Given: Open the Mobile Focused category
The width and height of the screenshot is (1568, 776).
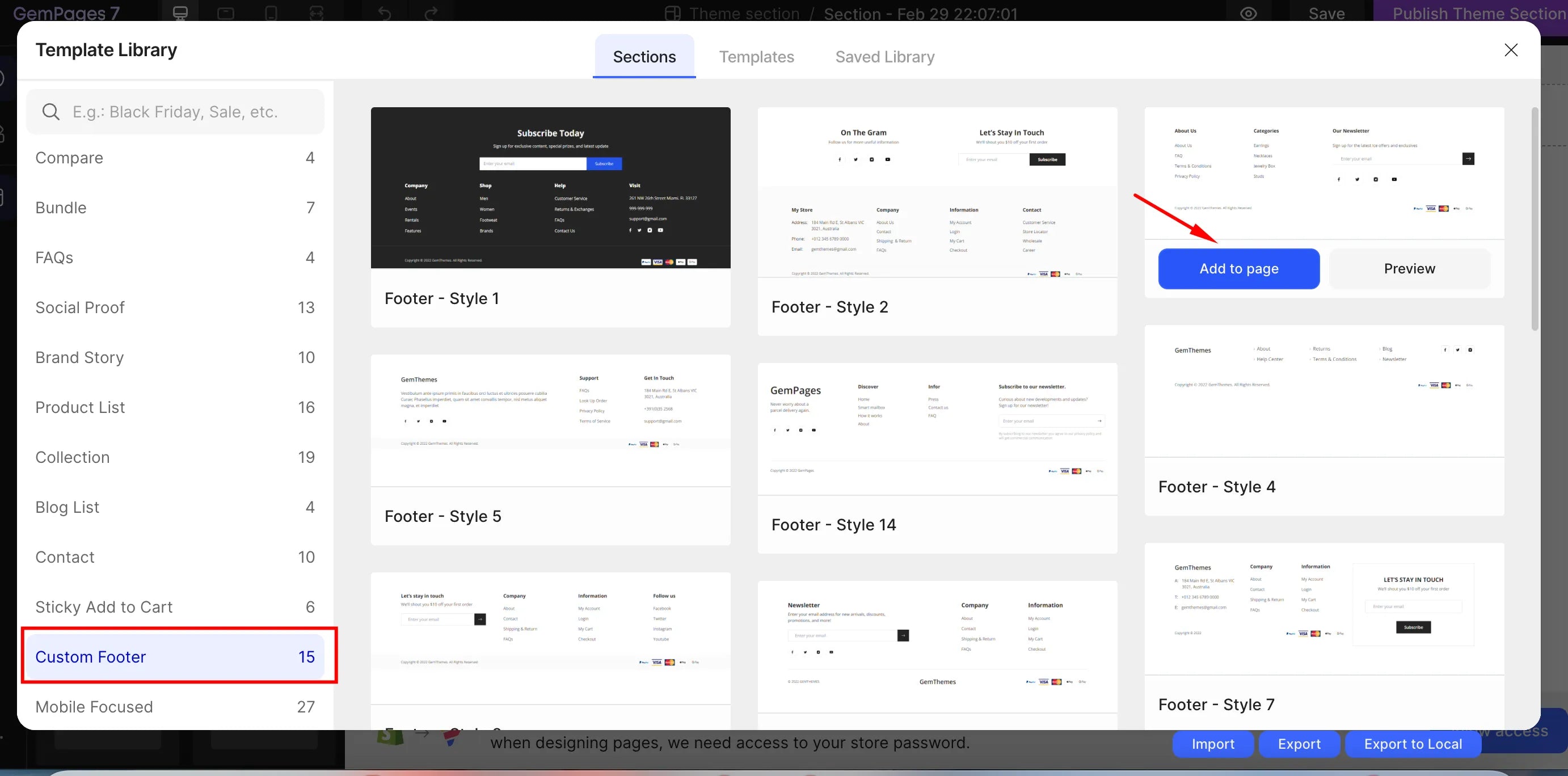Looking at the screenshot, I should tap(175, 707).
